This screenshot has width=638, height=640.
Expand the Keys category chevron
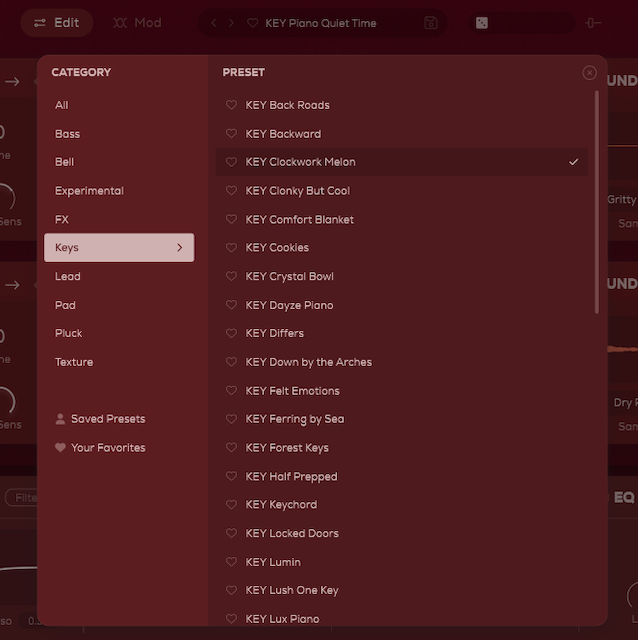180,248
